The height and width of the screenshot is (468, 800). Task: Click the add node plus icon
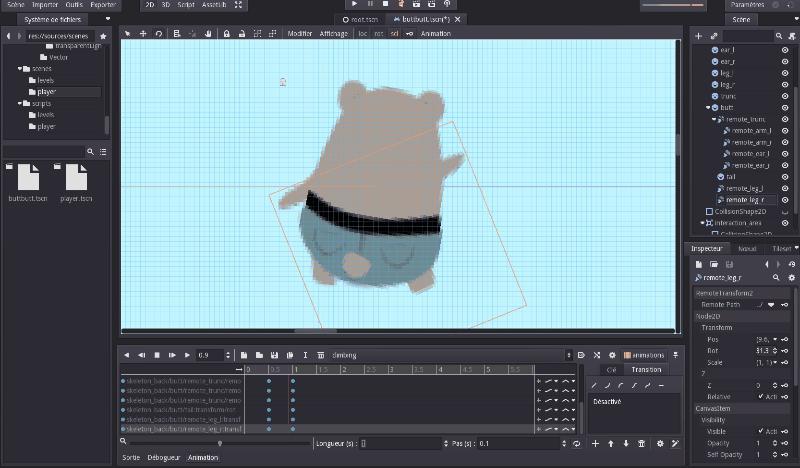coord(698,37)
